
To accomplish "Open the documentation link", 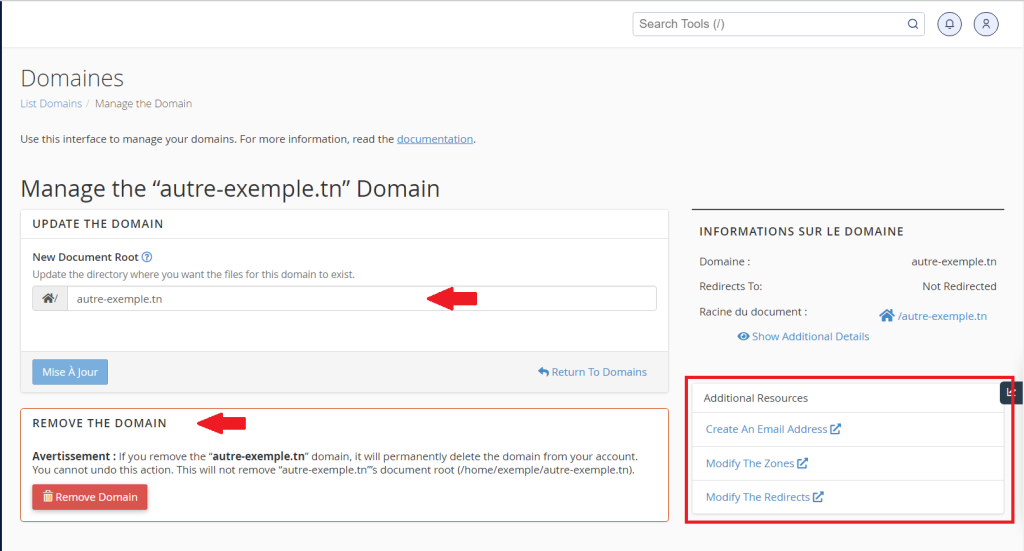I will [434, 139].
